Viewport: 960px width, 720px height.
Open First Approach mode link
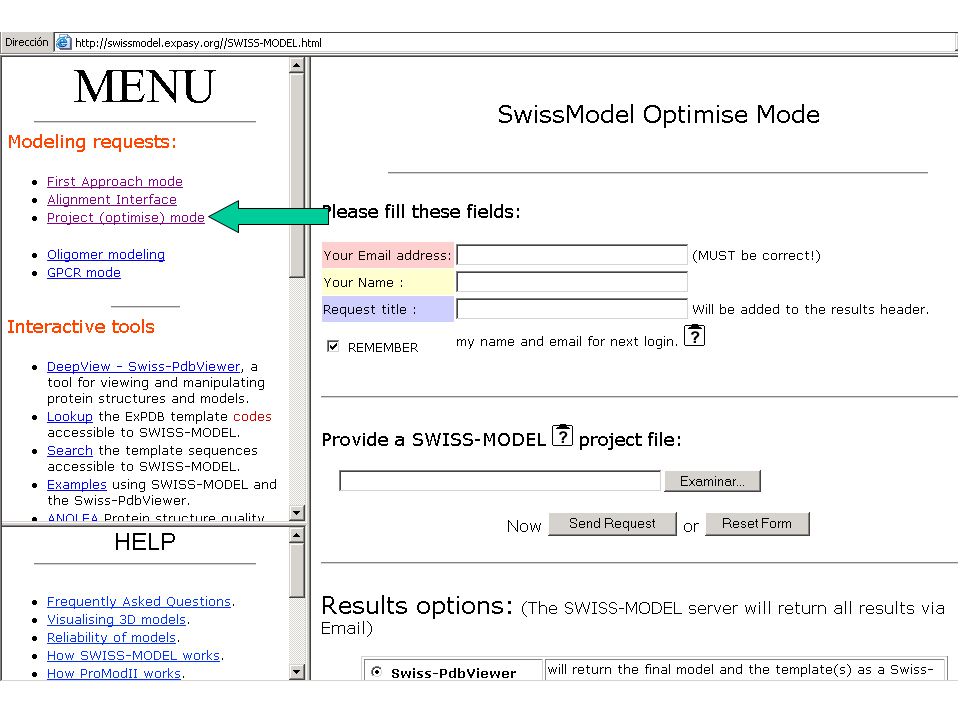click(114, 182)
